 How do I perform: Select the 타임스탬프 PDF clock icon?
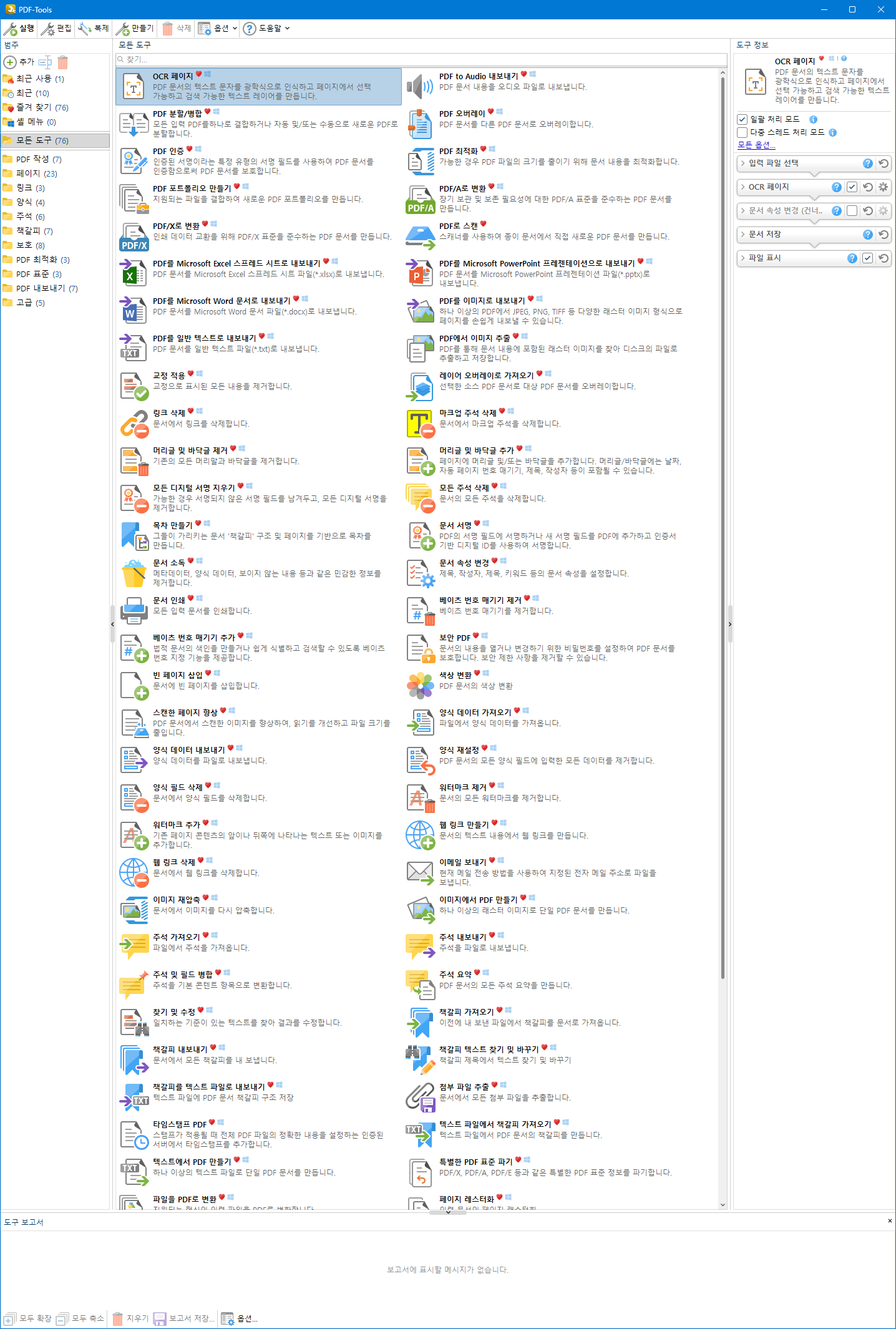[x=134, y=1135]
